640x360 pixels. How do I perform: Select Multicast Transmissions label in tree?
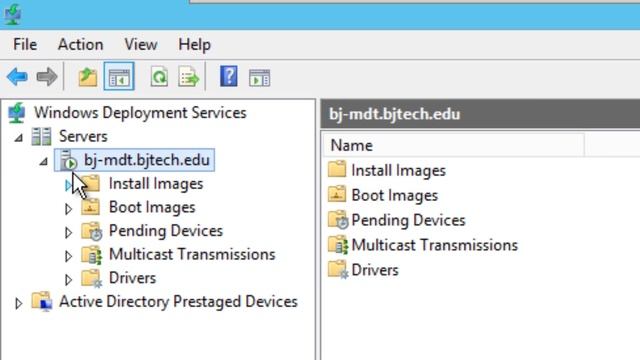pyautogui.click(x=192, y=255)
